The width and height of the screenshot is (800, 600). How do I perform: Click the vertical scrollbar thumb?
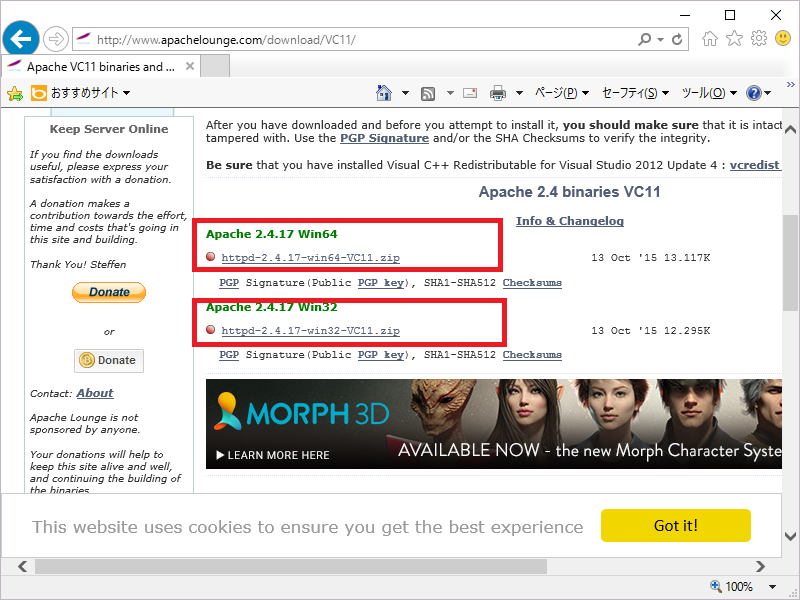point(790,262)
